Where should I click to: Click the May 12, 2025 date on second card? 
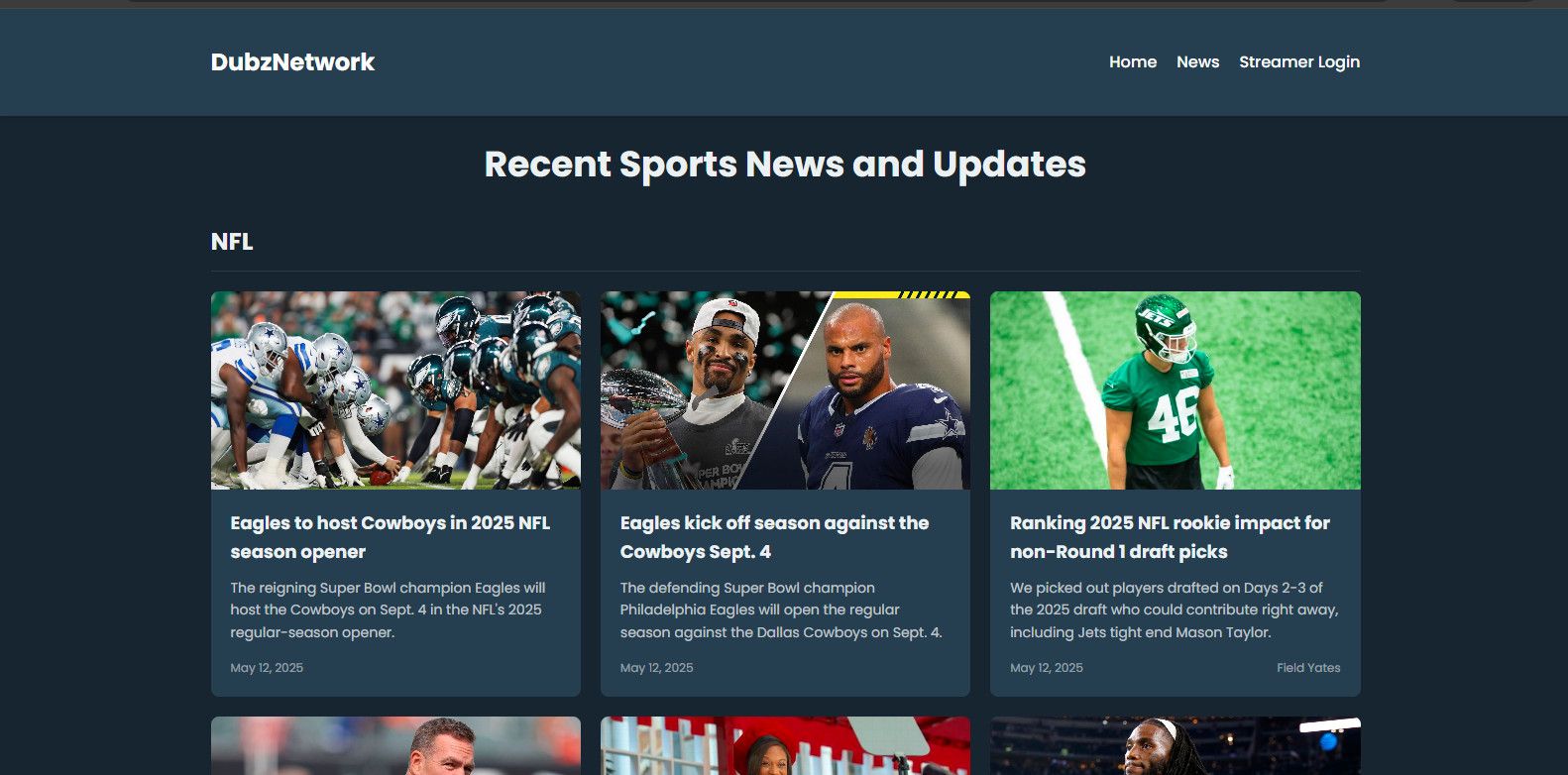pos(656,668)
